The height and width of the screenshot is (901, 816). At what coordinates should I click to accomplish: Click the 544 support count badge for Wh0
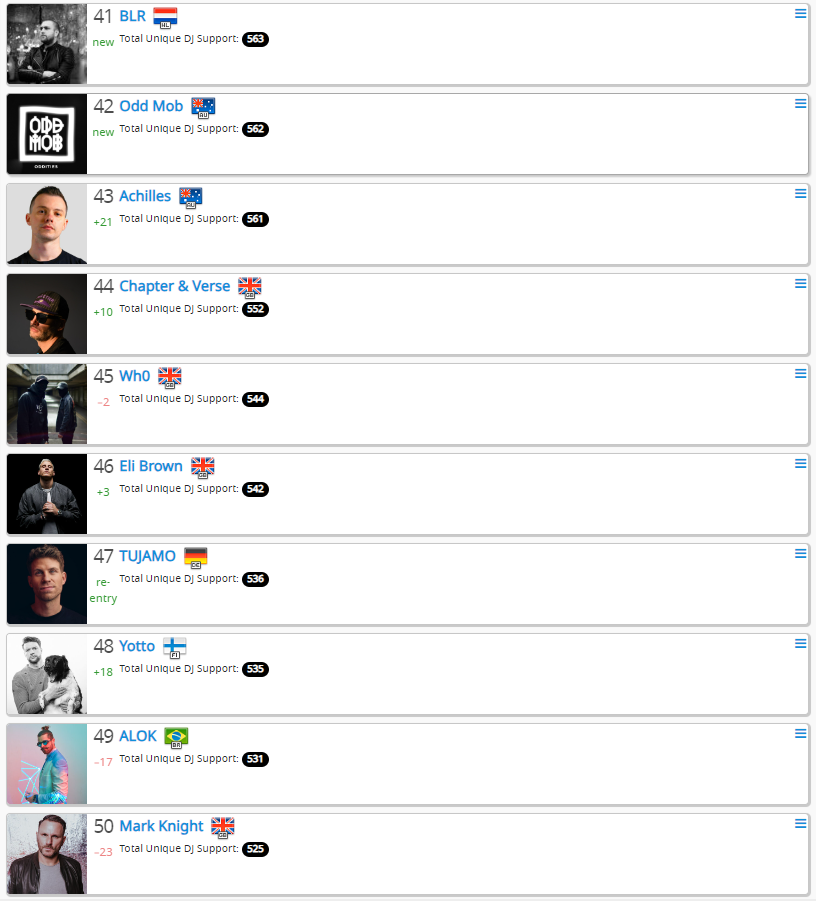tap(255, 399)
